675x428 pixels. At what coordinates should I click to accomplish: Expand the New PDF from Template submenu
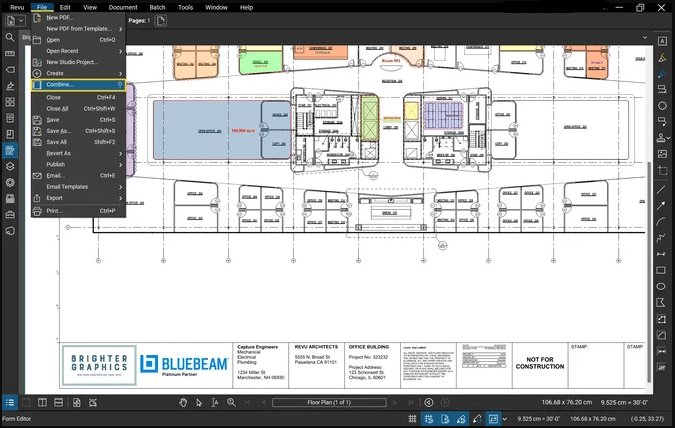(x=78, y=29)
